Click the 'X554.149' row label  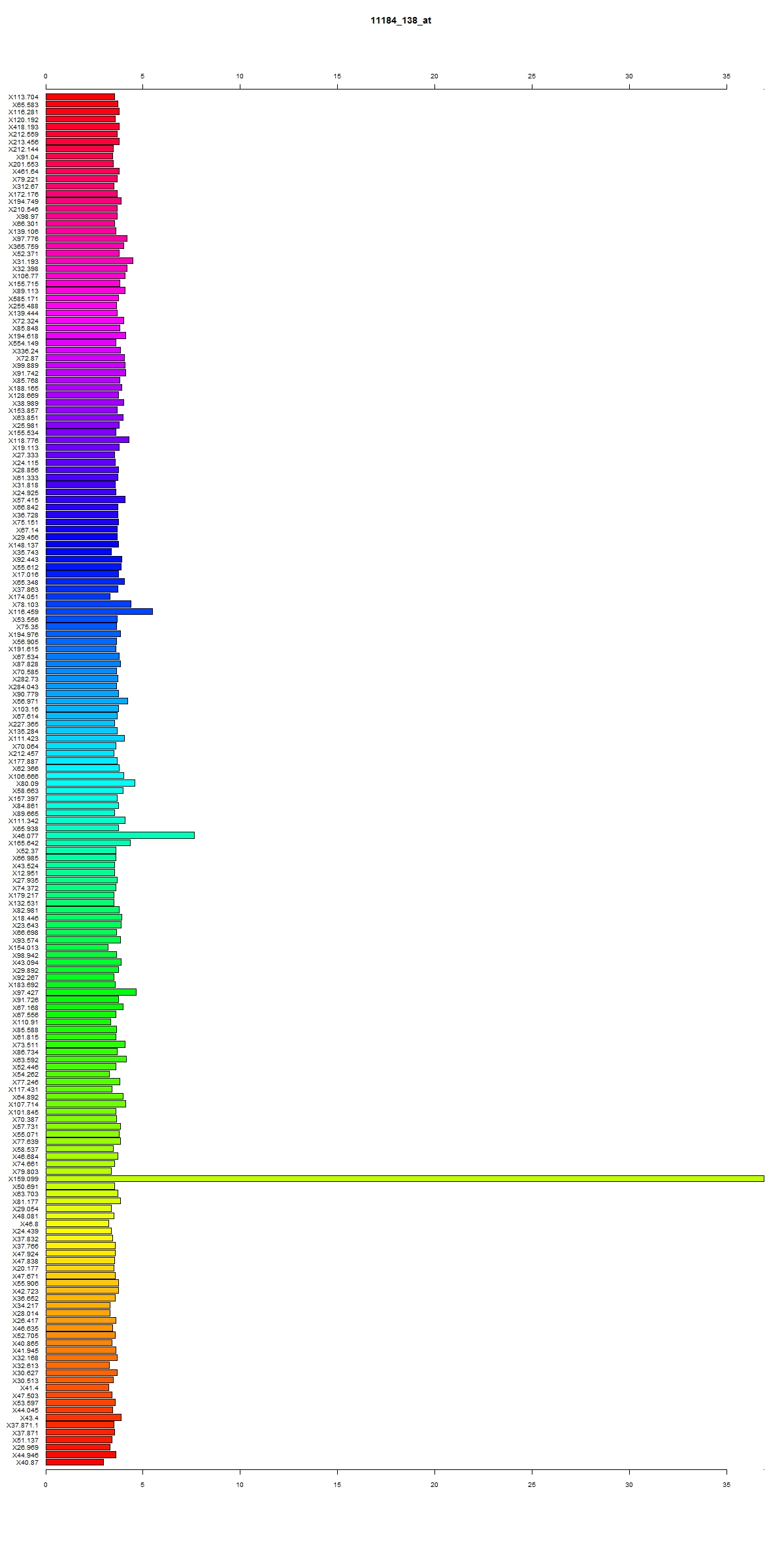[x=24, y=343]
